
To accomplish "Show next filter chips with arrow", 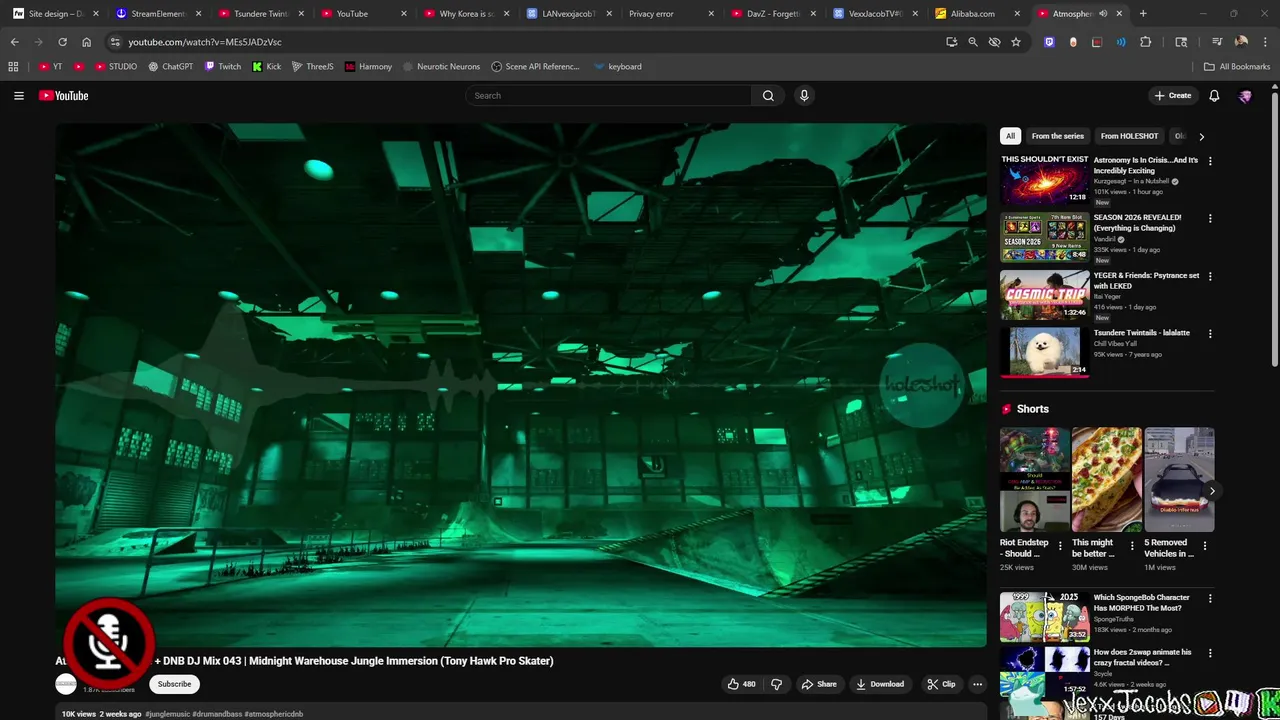I will click(x=1201, y=136).
